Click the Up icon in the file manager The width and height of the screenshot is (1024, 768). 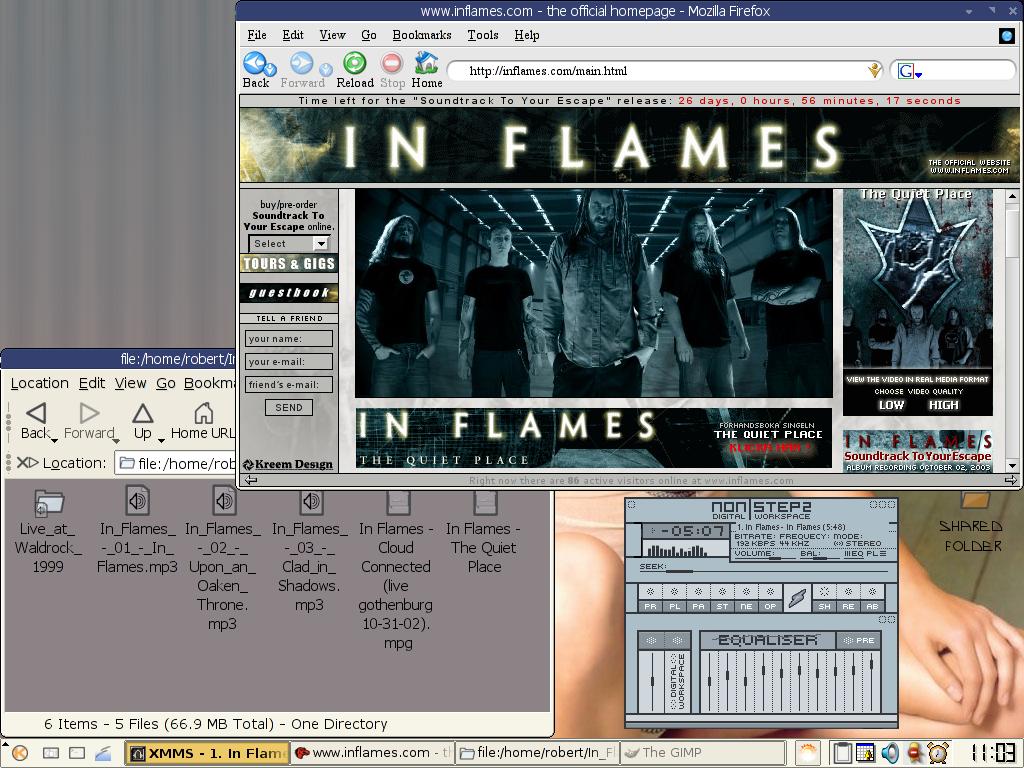[x=142, y=413]
